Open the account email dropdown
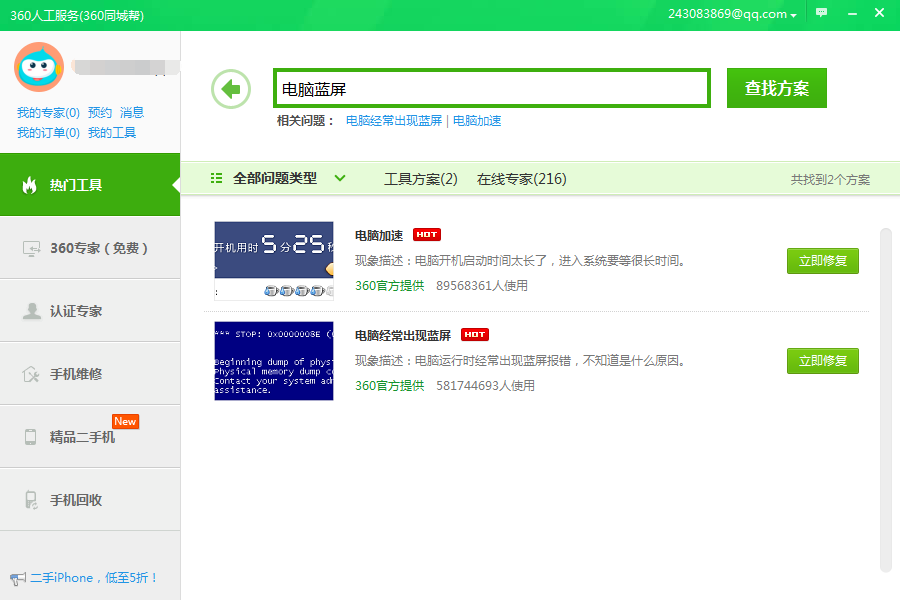This screenshot has width=900, height=600. [x=732, y=14]
